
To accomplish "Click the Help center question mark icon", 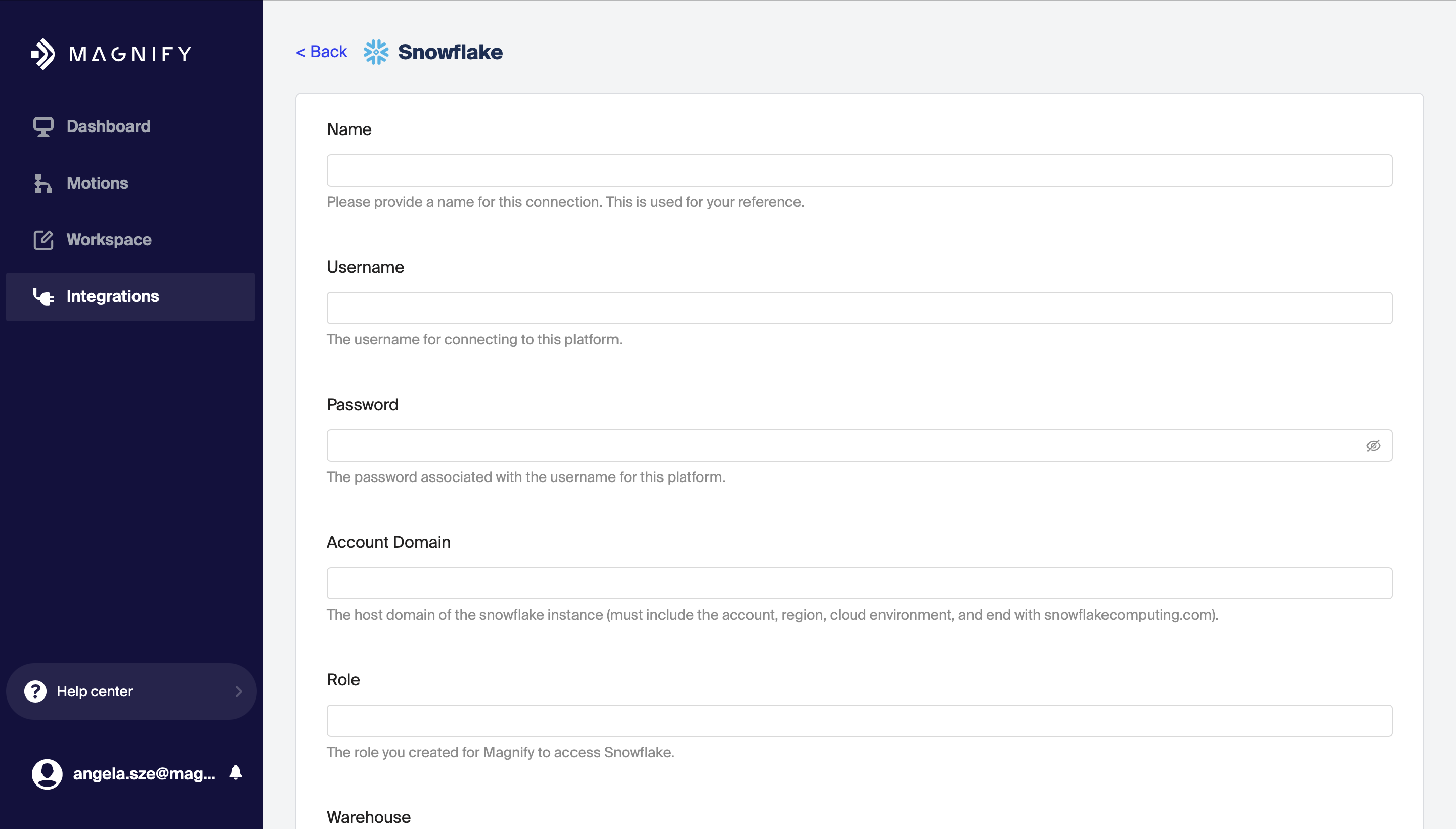I will (x=35, y=691).
